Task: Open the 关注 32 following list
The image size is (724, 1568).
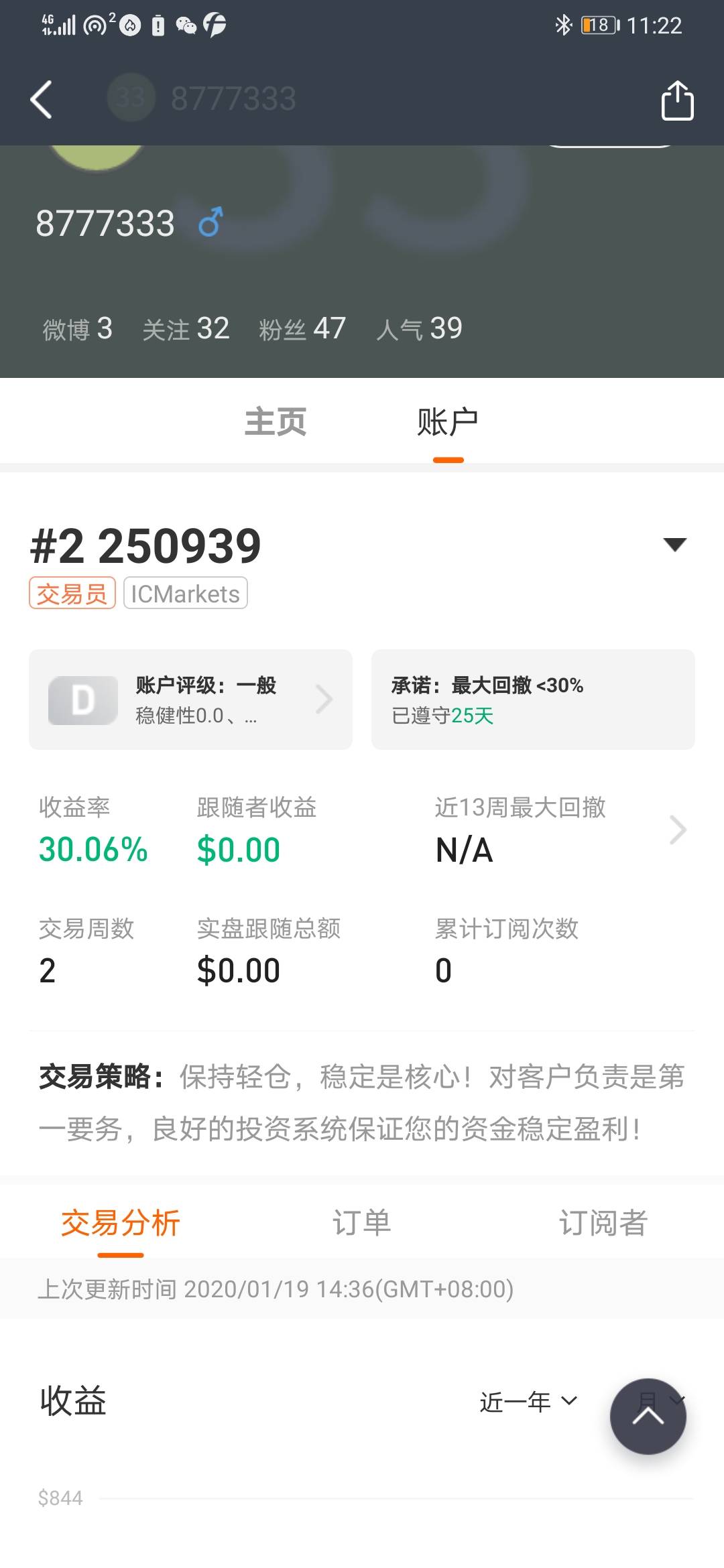Action: pyautogui.click(x=186, y=329)
